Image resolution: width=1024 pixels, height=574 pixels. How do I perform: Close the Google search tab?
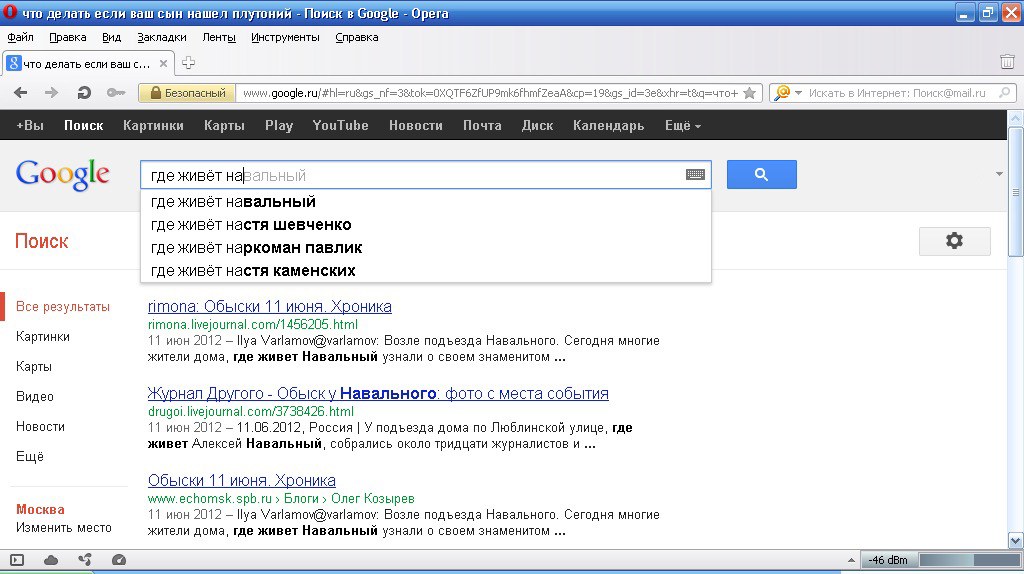(x=163, y=63)
